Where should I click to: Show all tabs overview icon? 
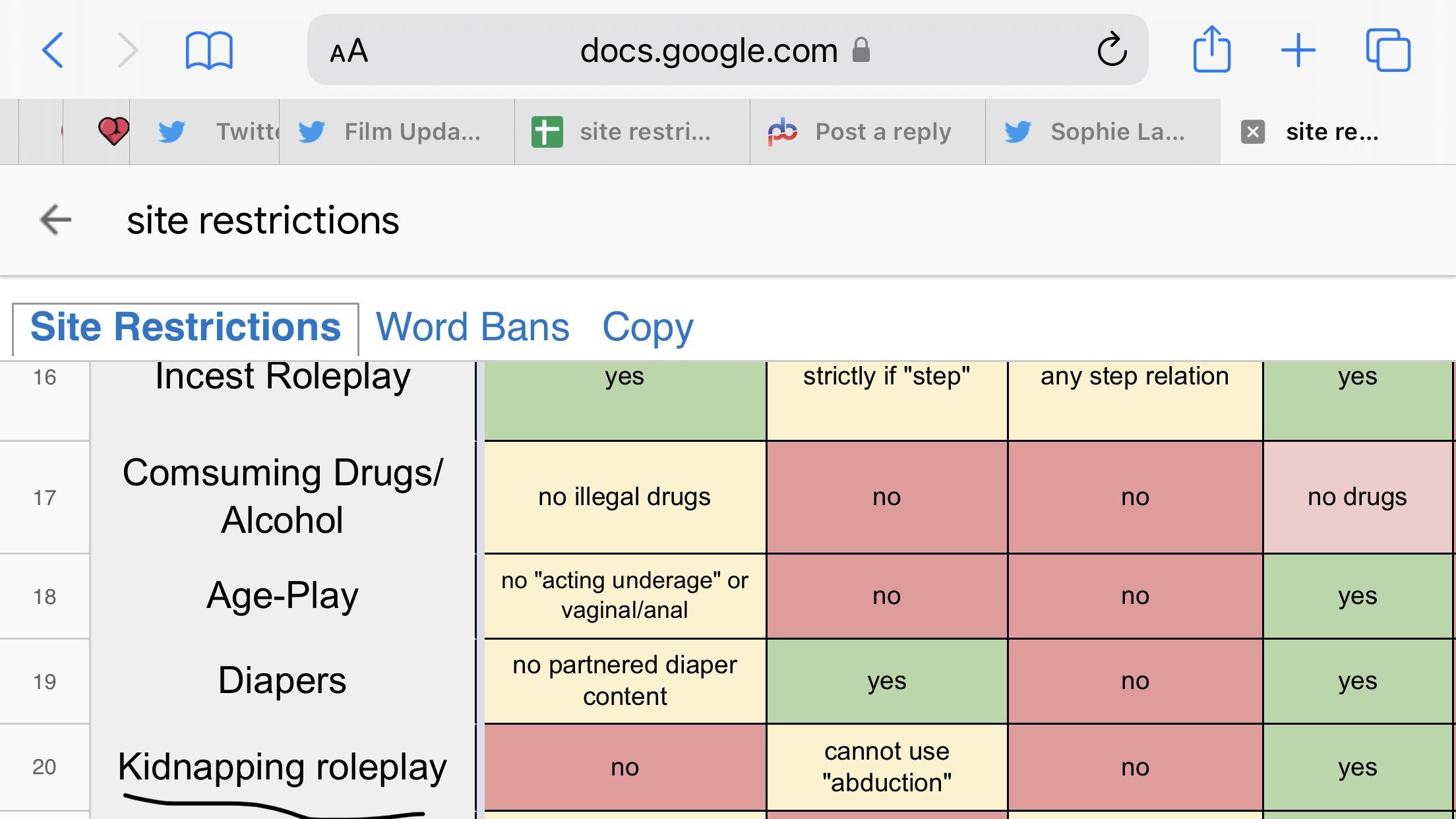(x=1387, y=50)
